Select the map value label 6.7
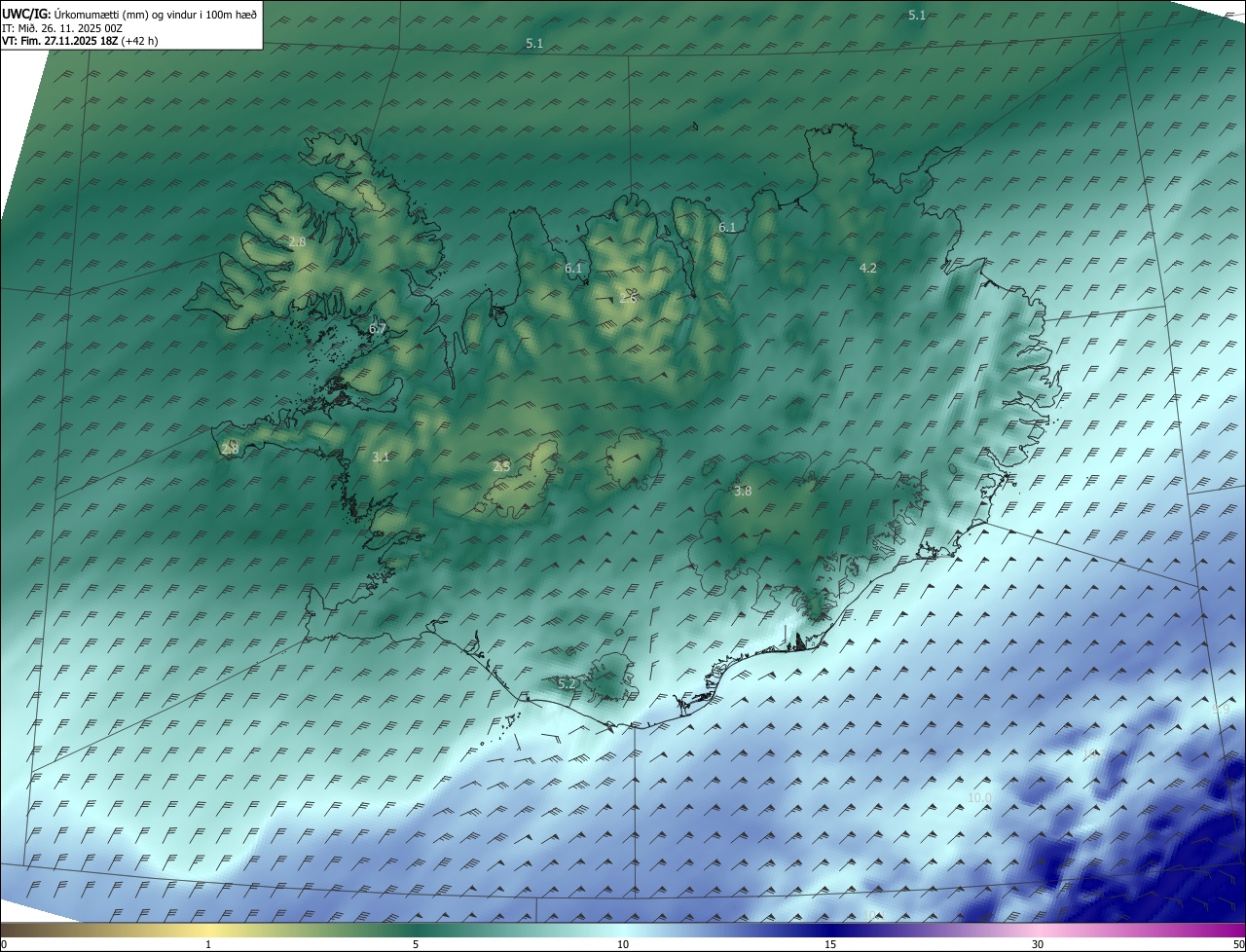The width and height of the screenshot is (1246, 952). [x=378, y=329]
